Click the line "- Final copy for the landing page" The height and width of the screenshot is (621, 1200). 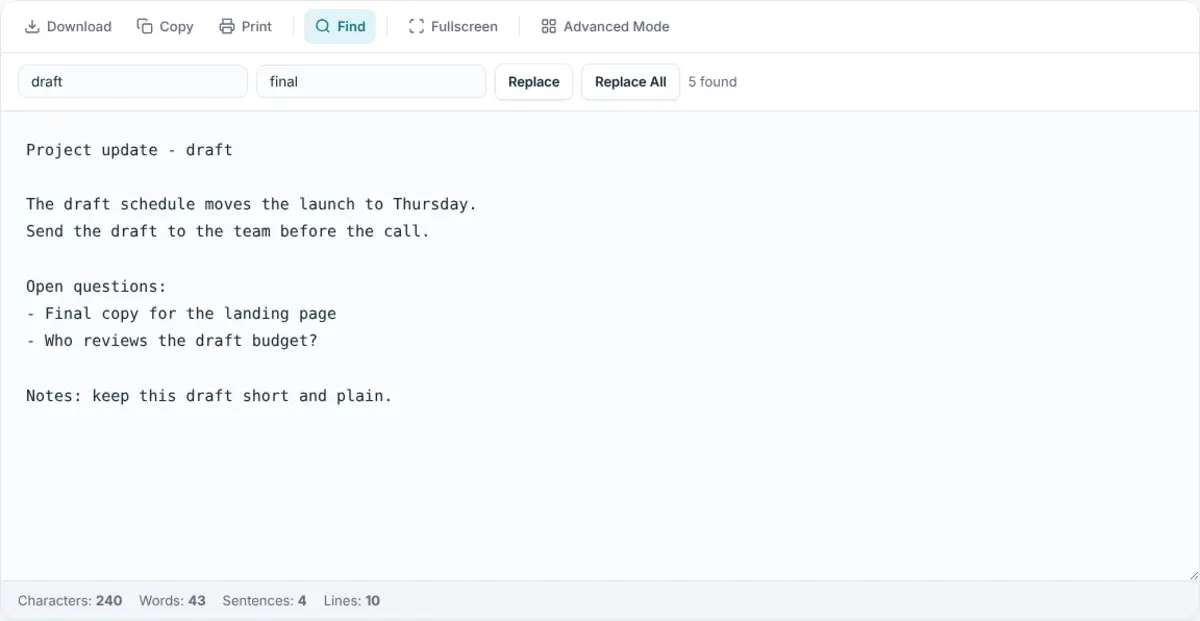181,313
